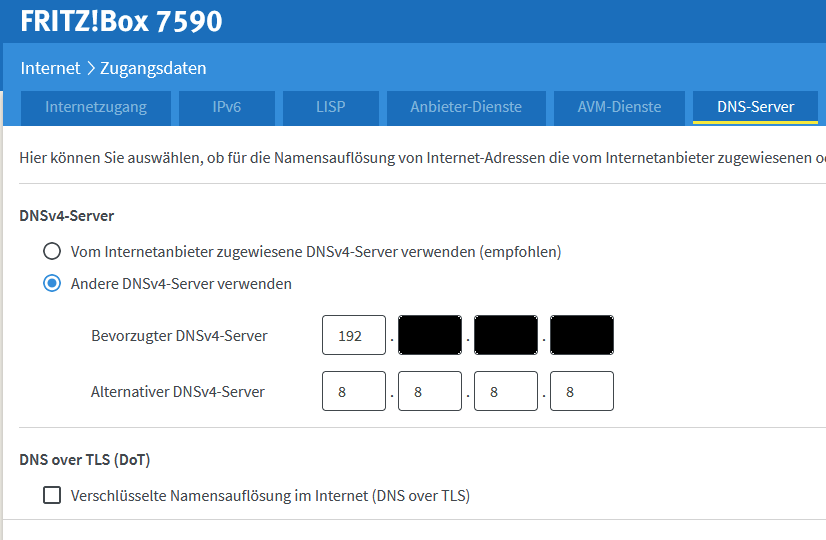The image size is (826, 540).
Task: Click the Internet breadcrumb link
Action: 50,68
